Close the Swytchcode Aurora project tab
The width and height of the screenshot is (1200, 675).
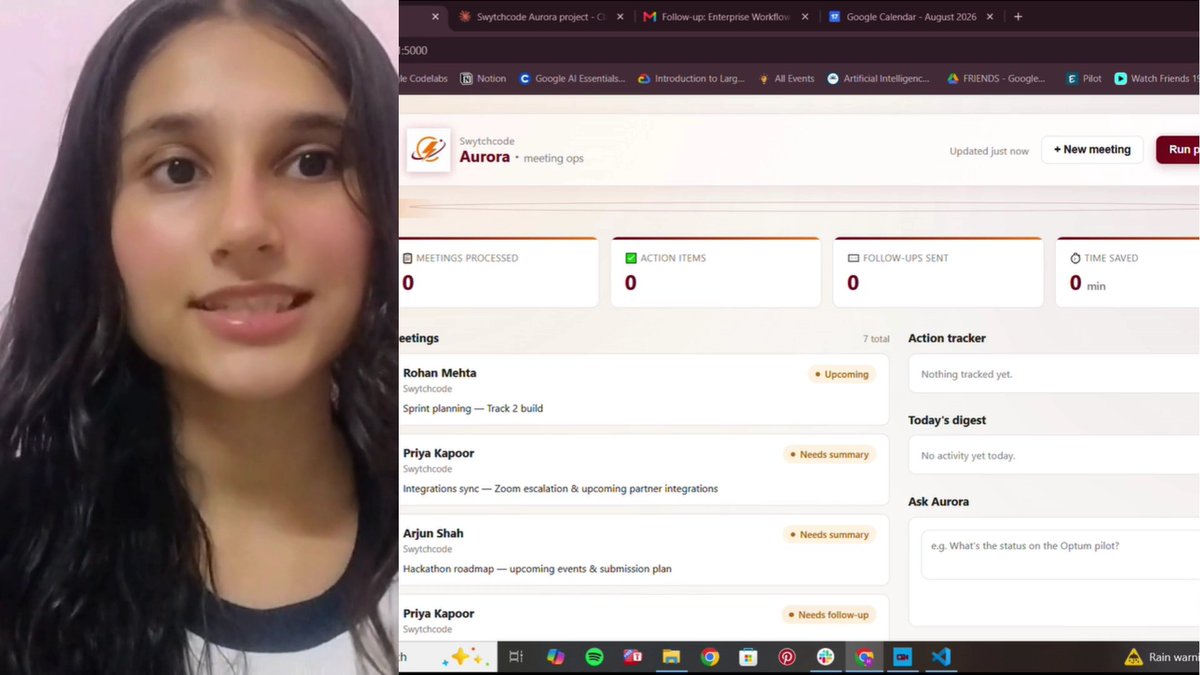click(620, 17)
